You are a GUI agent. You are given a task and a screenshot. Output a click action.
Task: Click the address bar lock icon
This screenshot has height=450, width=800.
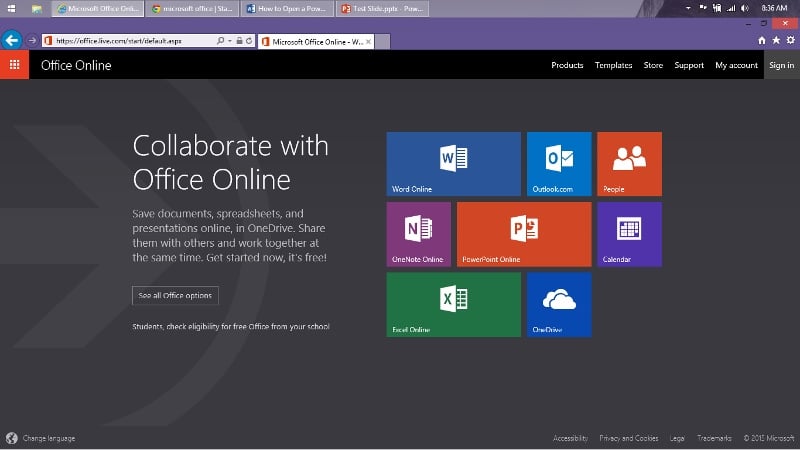239,40
